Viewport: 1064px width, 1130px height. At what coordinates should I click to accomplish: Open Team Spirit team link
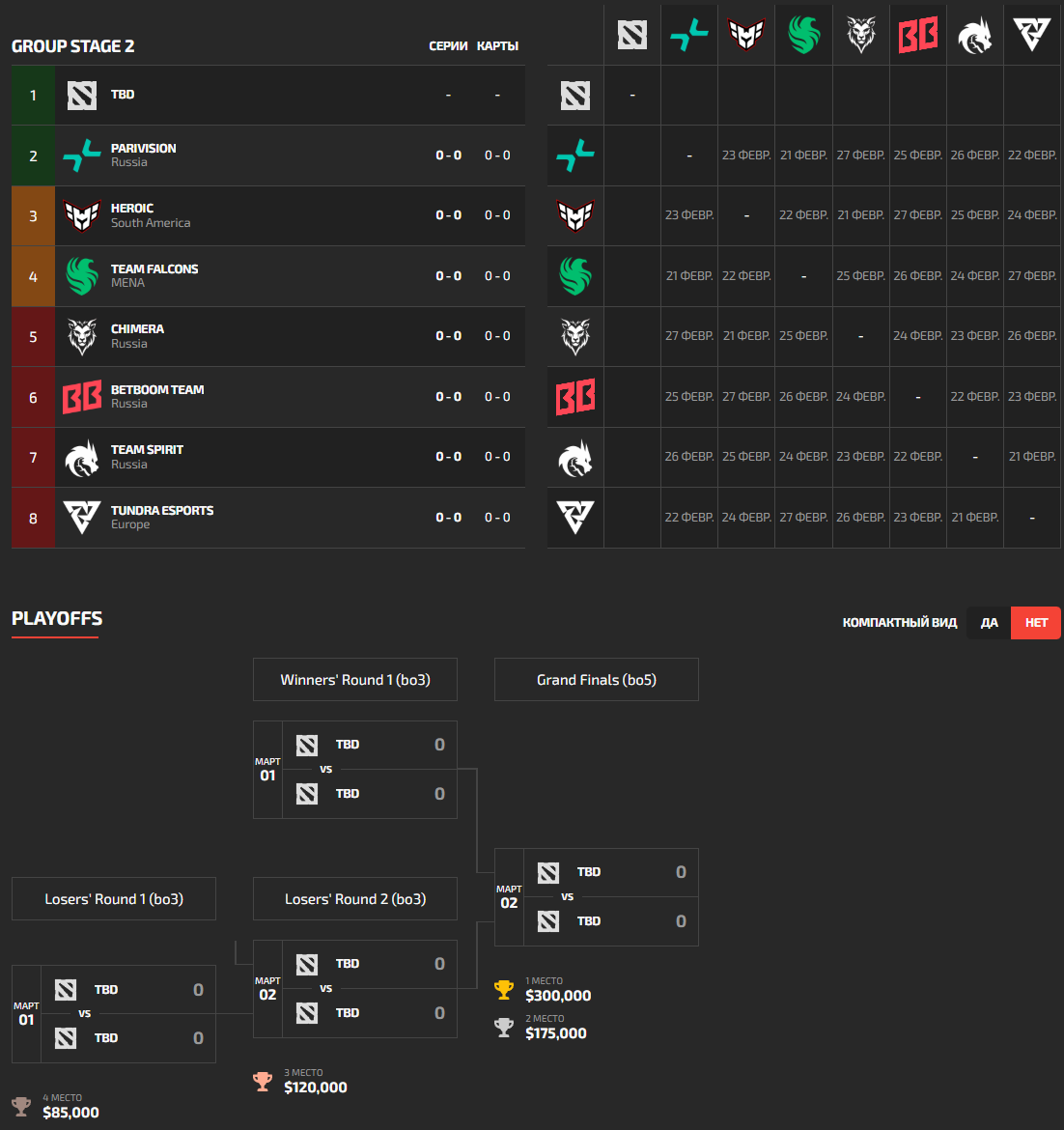147,450
